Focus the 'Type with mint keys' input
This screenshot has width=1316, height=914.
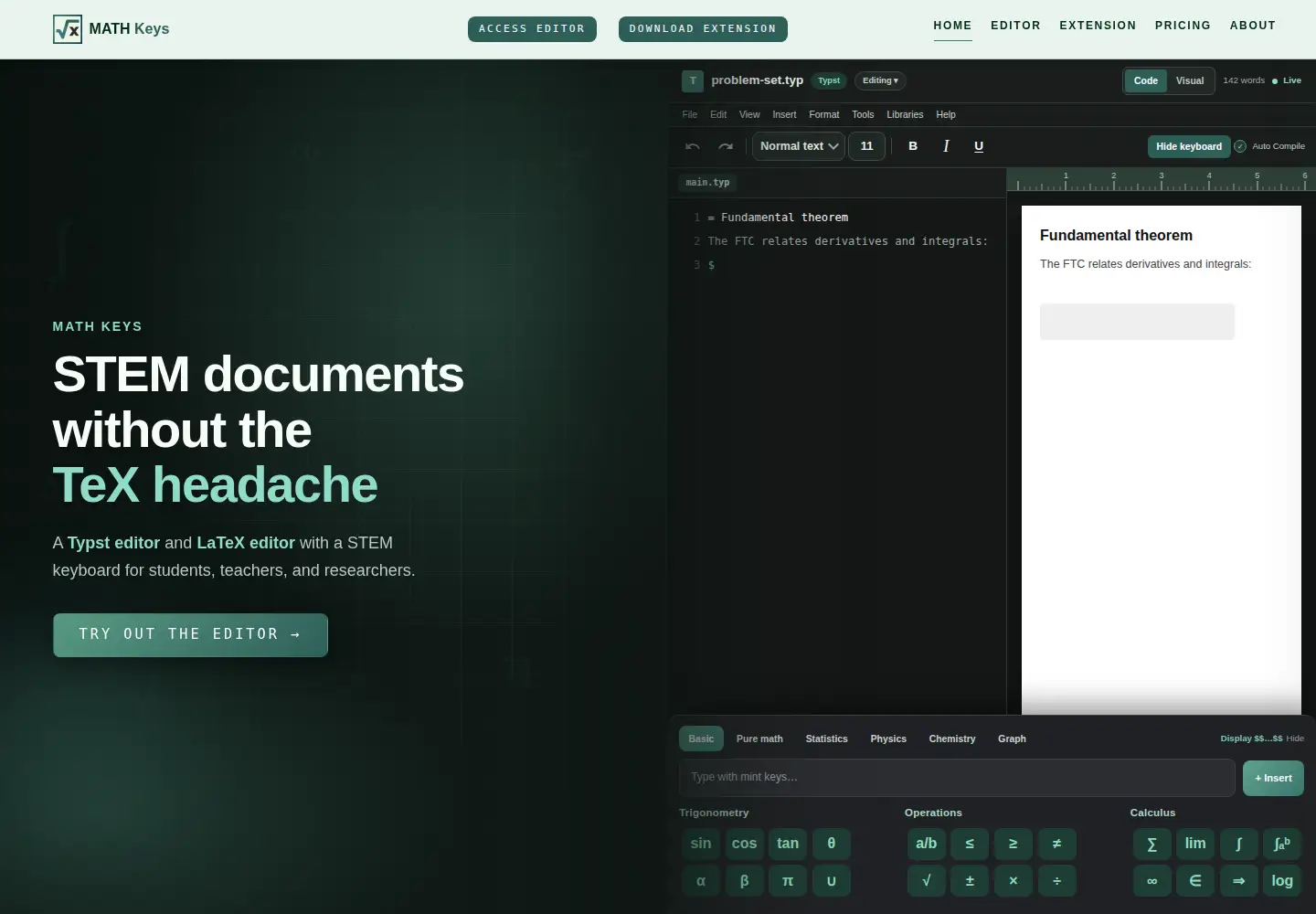[x=957, y=778]
